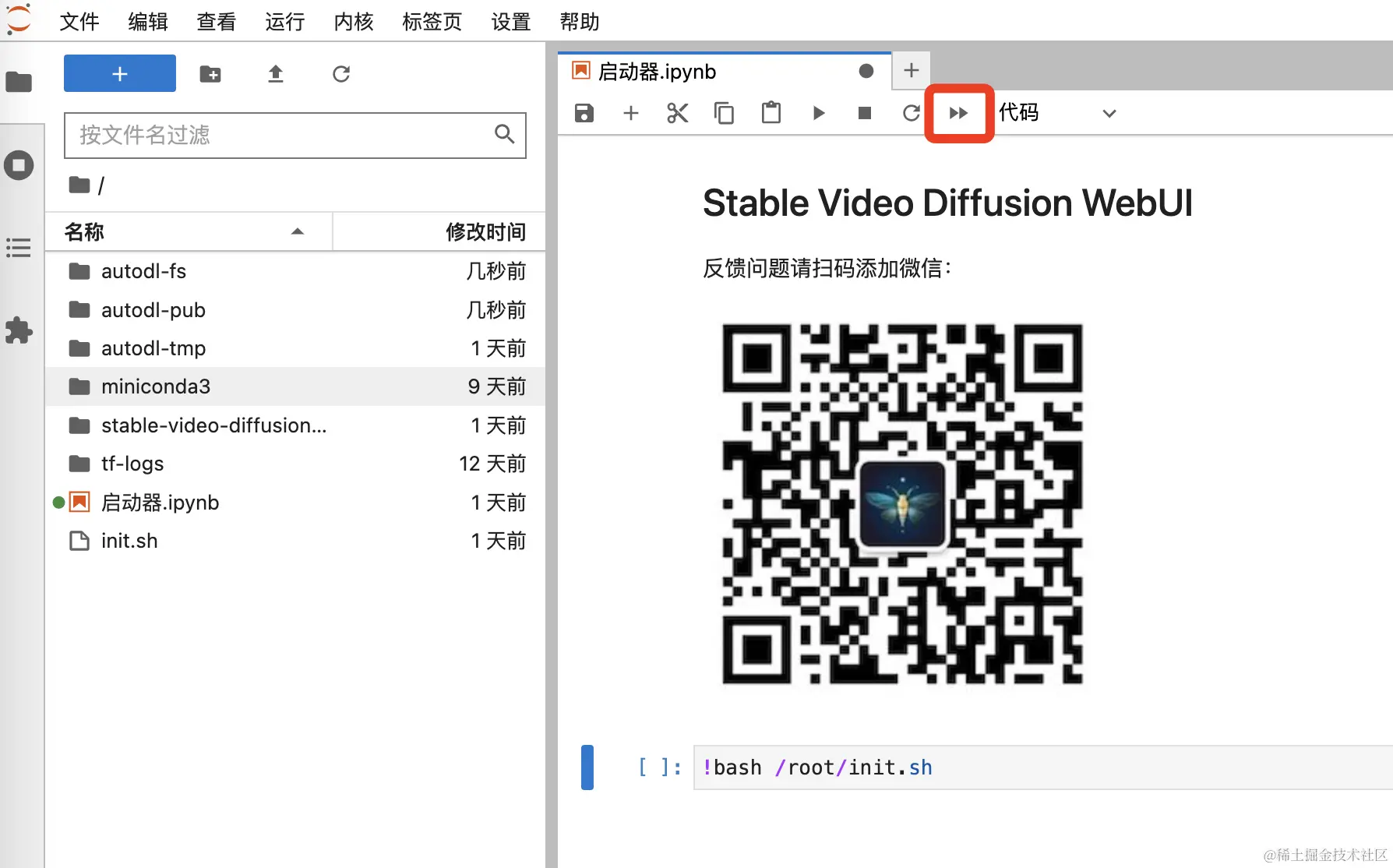
Task: Click the upload files icon
Action: [276, 74]
